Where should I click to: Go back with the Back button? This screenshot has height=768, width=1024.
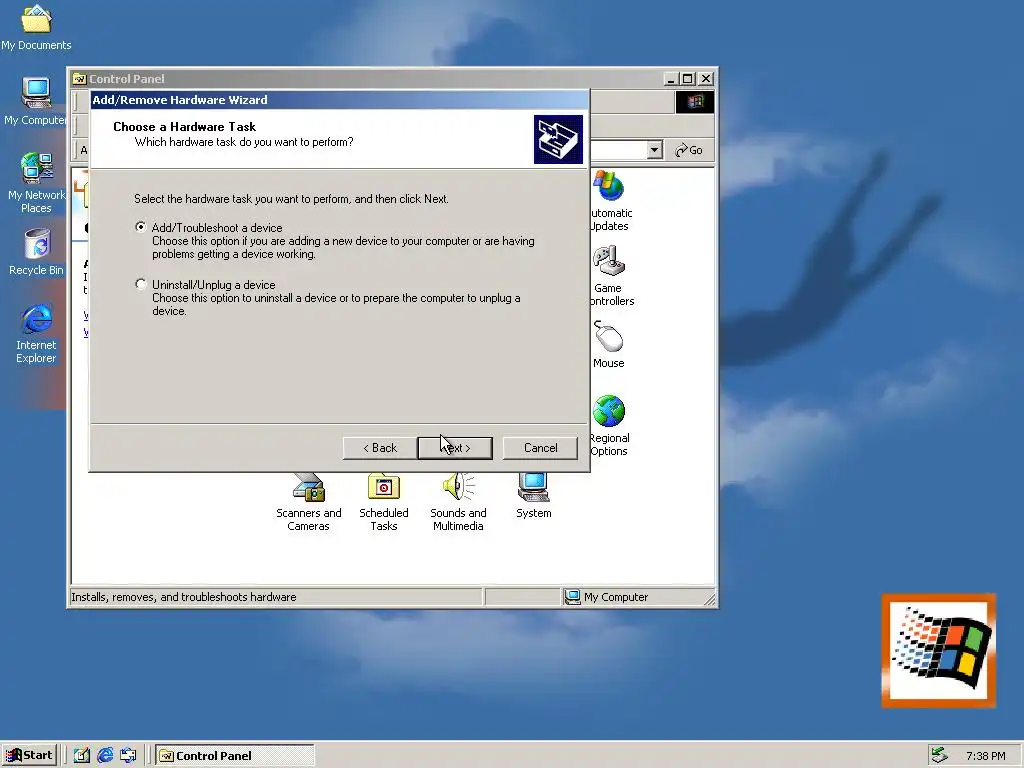(x=380, y=448)
